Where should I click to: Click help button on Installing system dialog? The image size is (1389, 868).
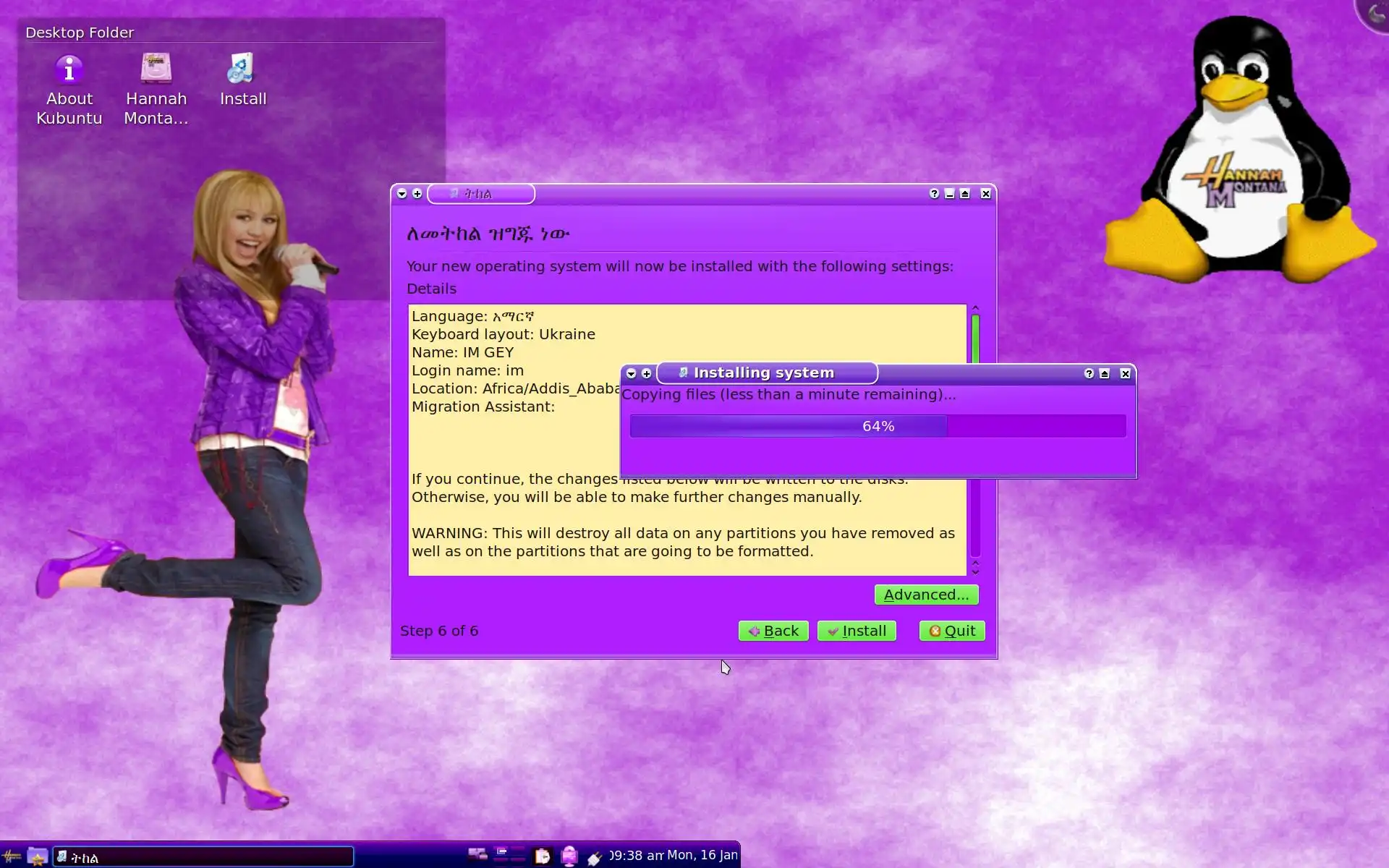click(x=1089, y=374)
